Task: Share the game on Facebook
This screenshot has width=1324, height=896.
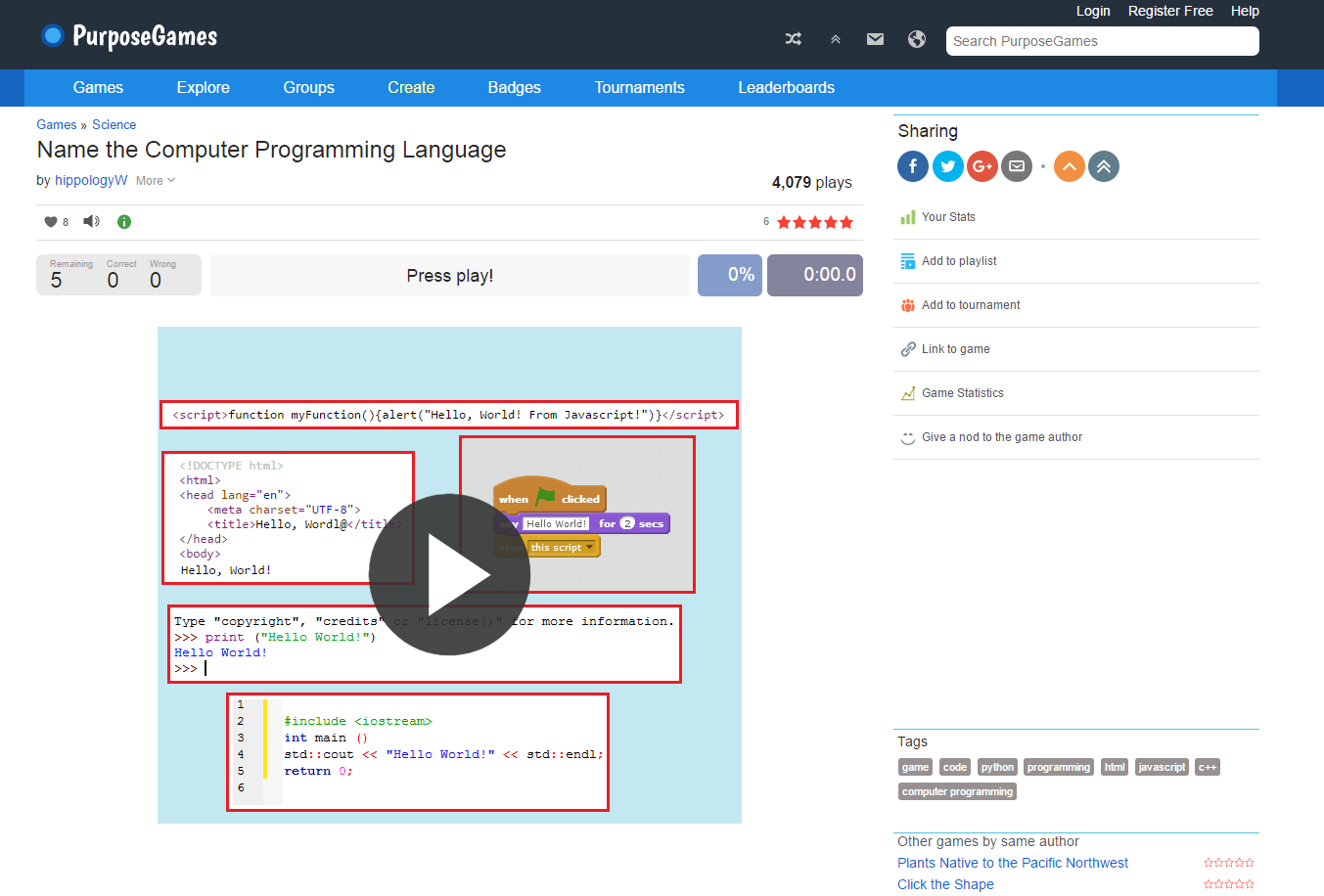Action: click(912, 166)
